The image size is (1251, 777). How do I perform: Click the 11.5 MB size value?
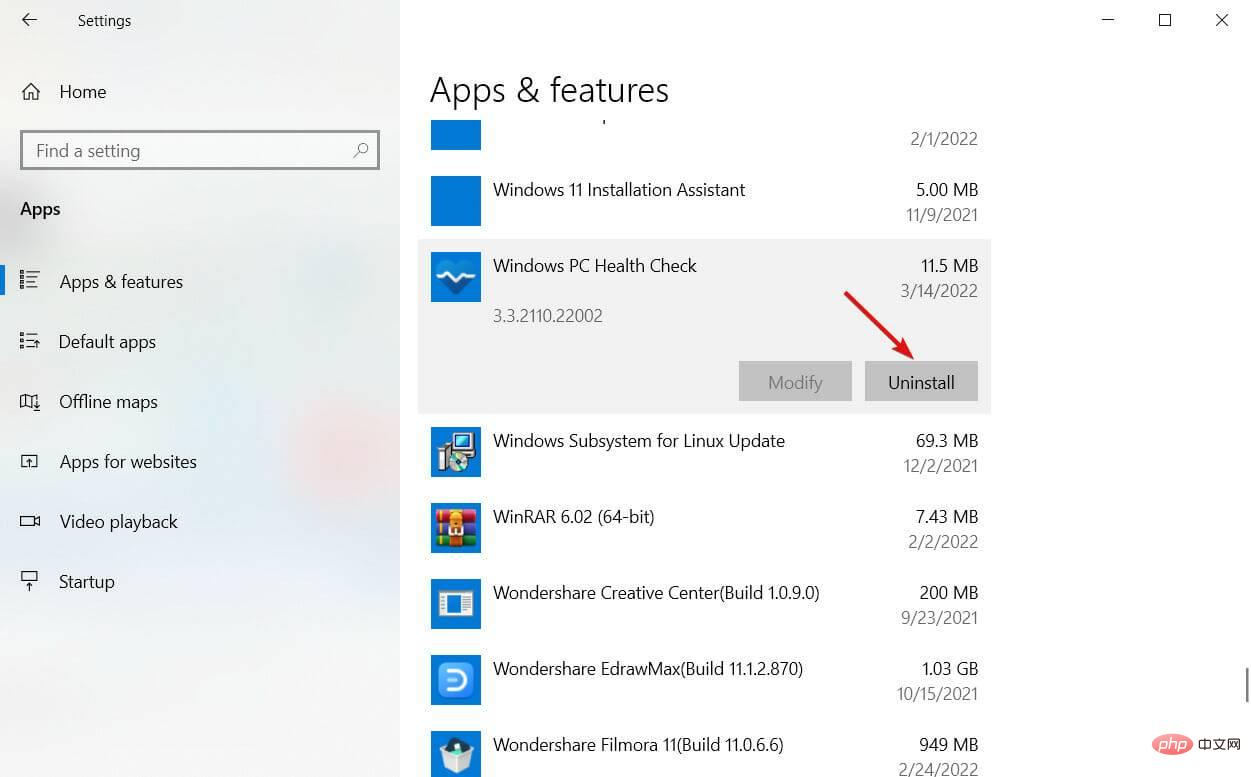[x=950, y=266]
